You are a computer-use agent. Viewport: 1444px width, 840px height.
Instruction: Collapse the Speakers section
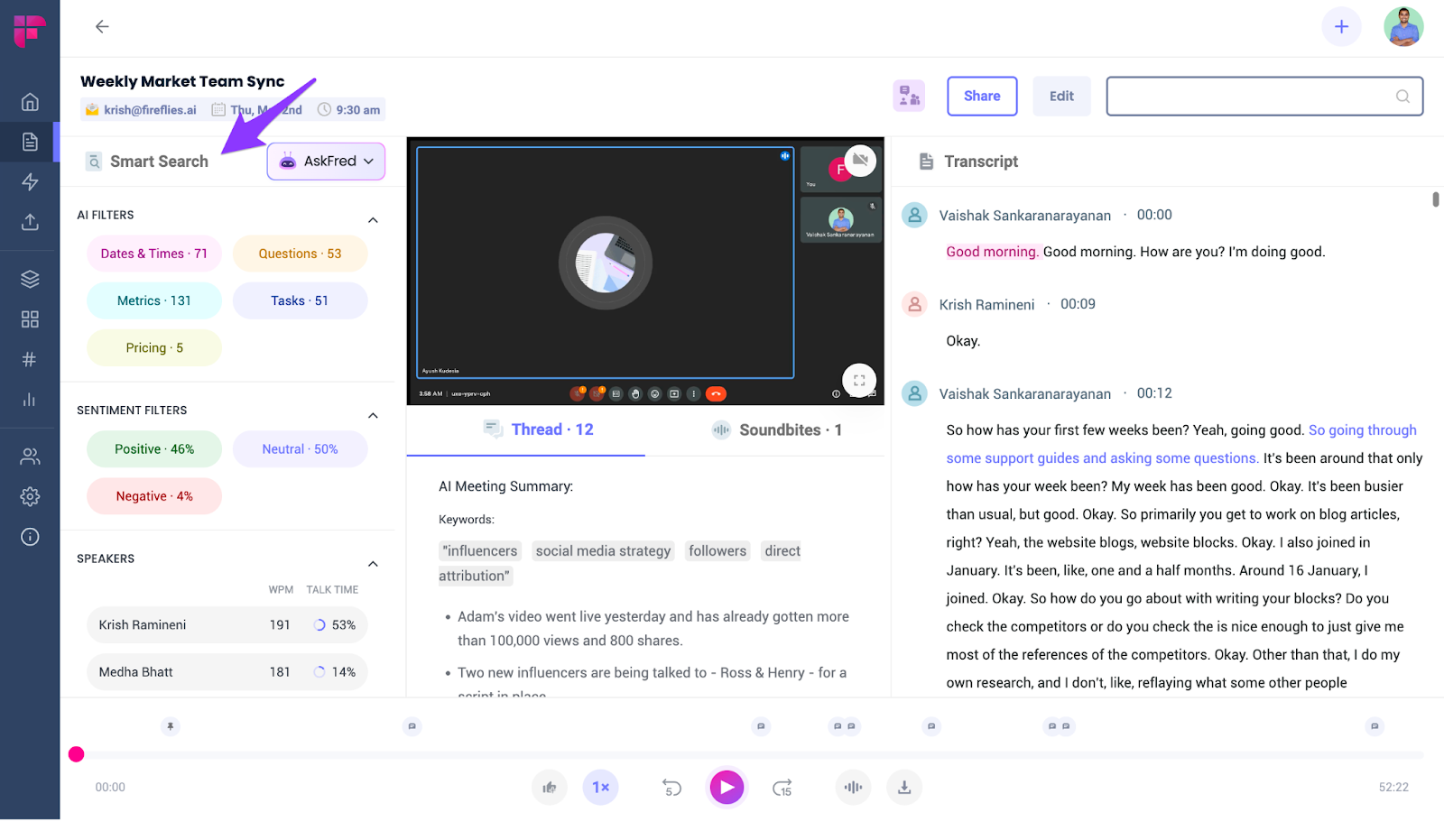pos(373,563)
